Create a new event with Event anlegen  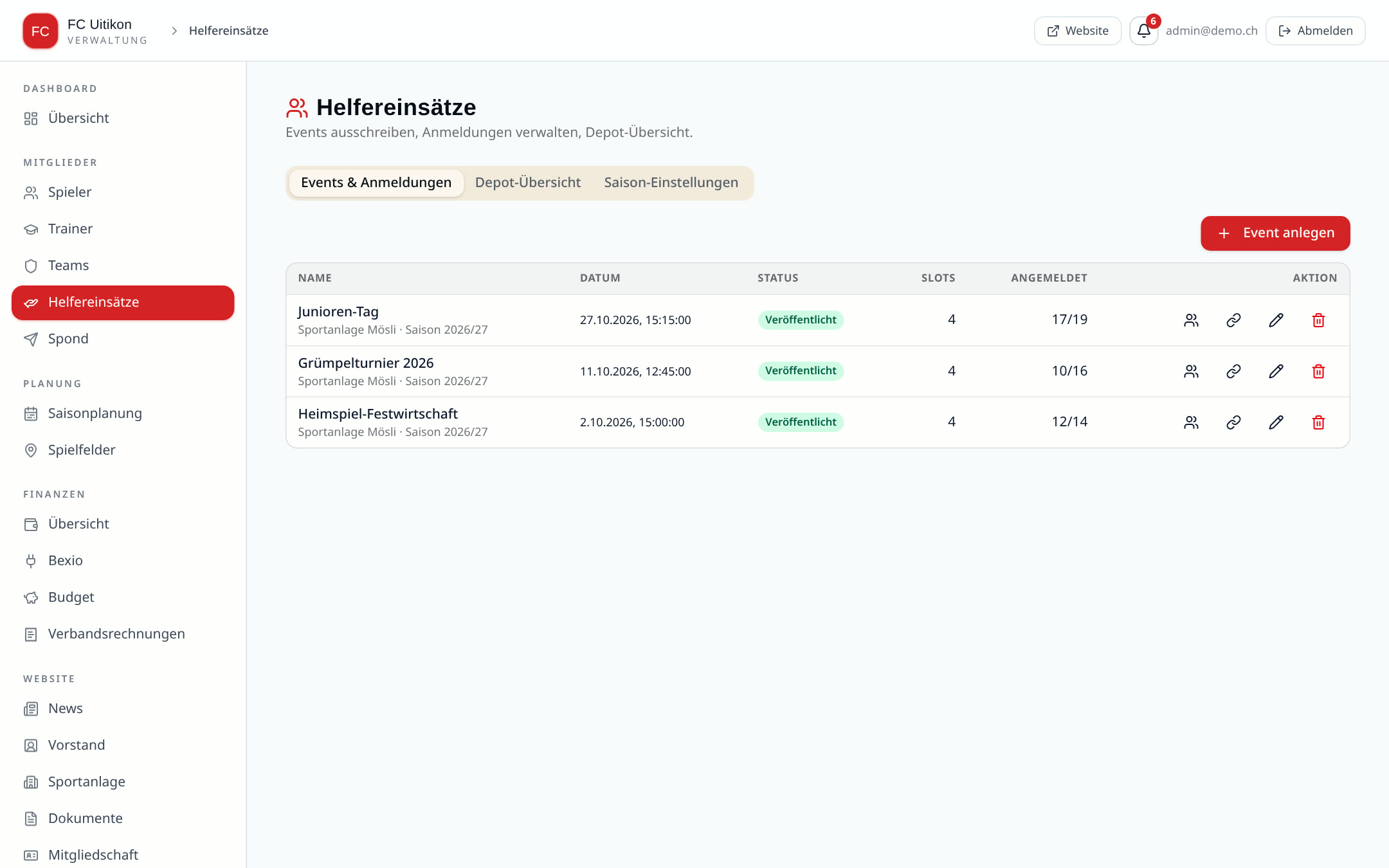pos(1275,233)
